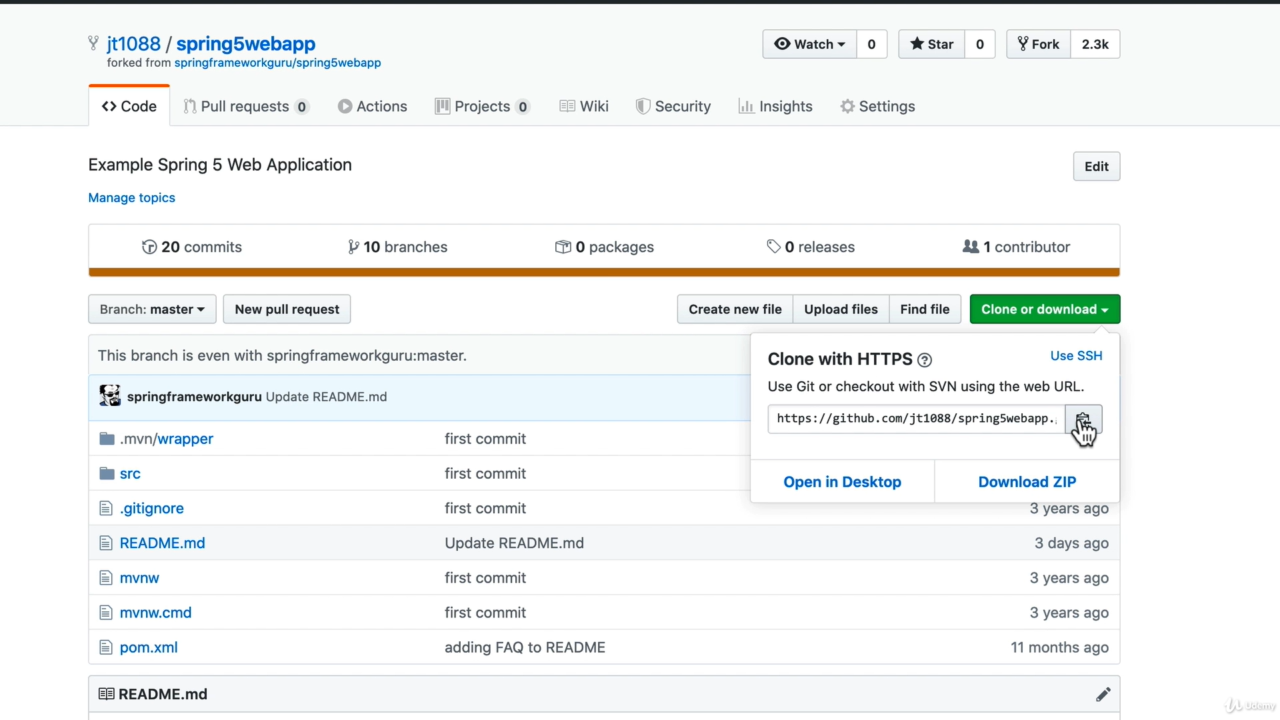Fork the repository using Fork button
Viewport: 1280px width, 720px height.
coord(1038,44)
